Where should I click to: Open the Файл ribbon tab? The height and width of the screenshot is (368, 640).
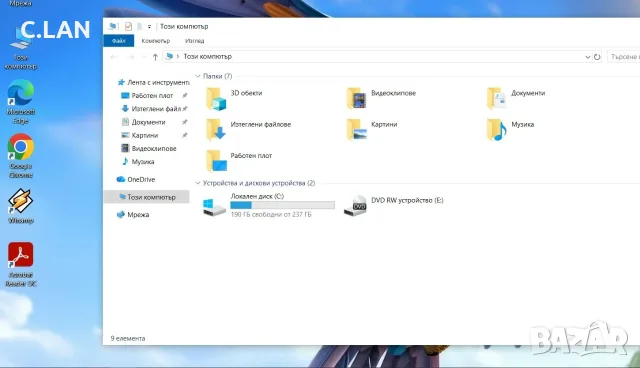[118, 41]
